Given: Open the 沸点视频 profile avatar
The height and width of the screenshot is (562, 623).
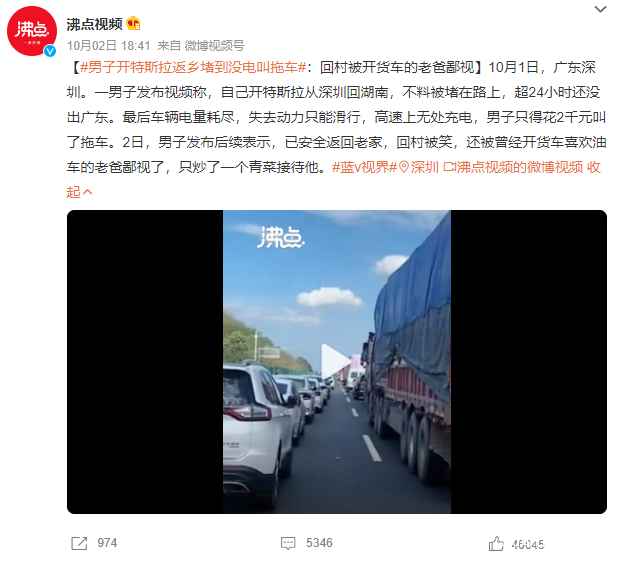Looking at the screenshot, I should 32,31.
